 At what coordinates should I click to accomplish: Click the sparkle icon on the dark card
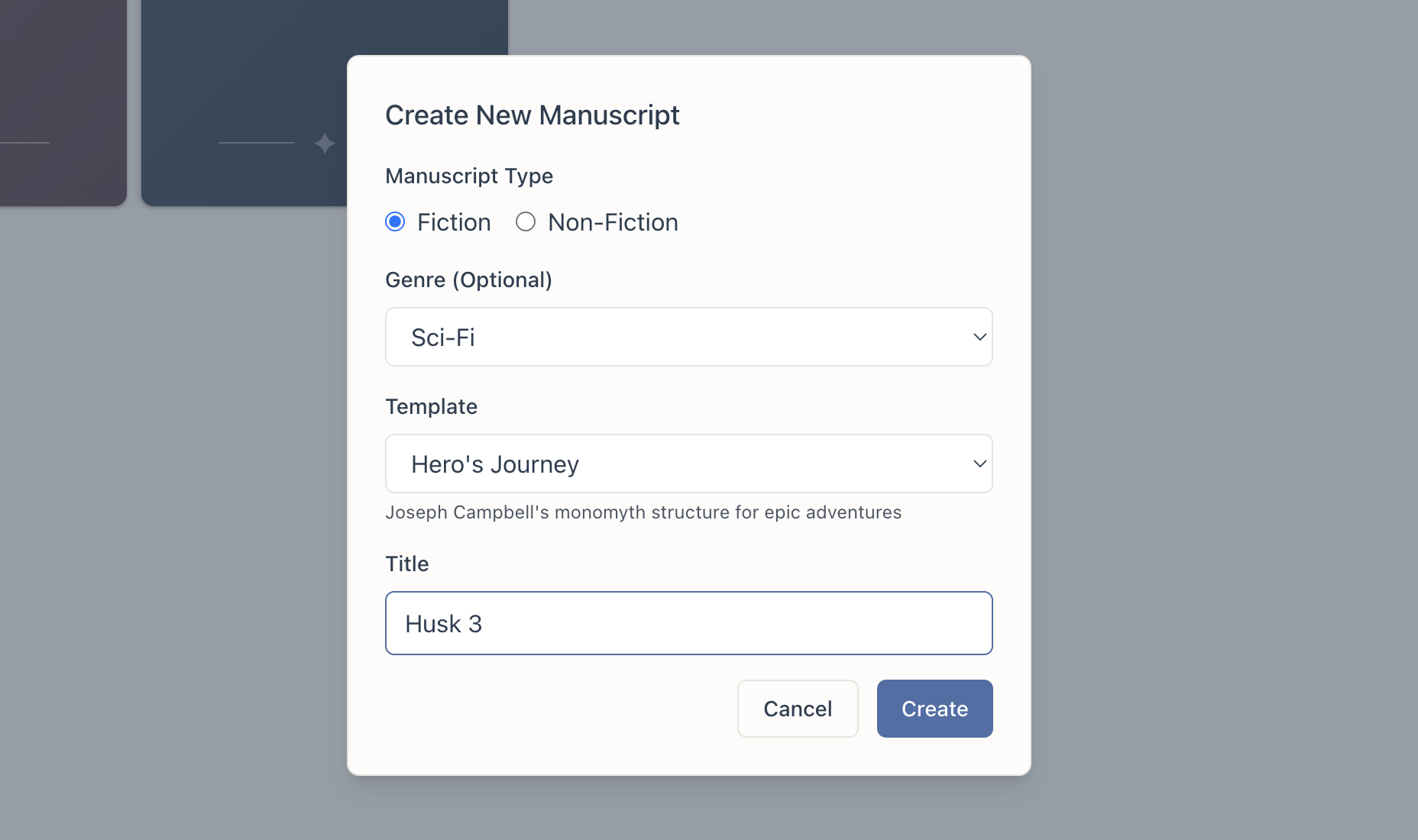pos(323,142)
